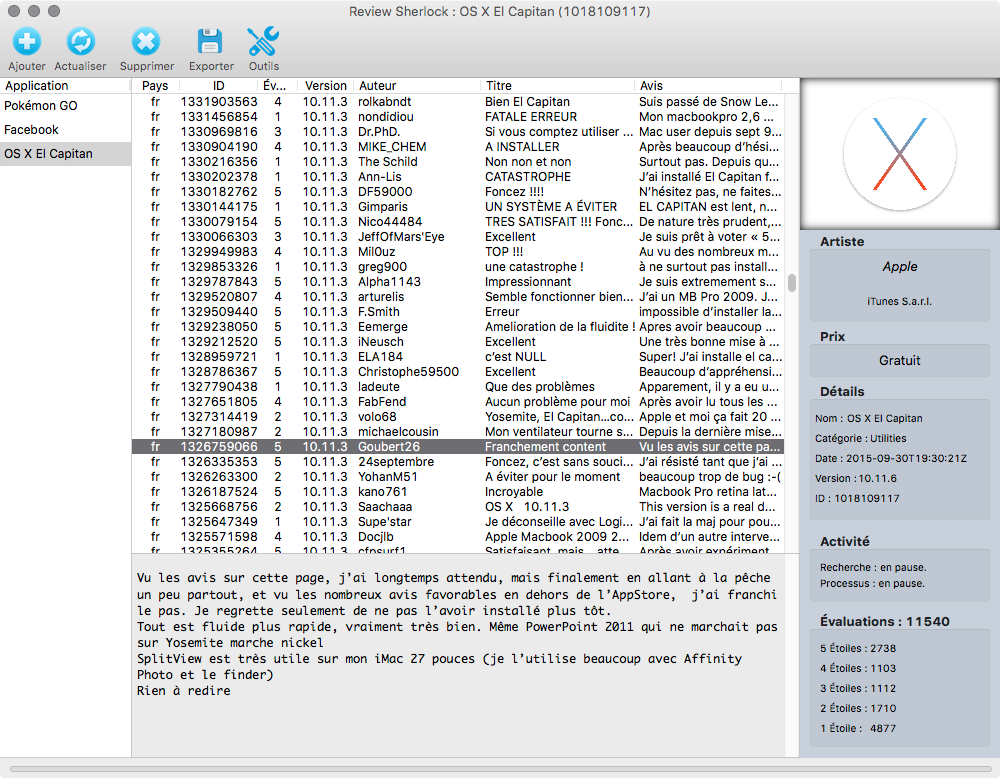Select review by Dr.PhD.

pos(457,132)
